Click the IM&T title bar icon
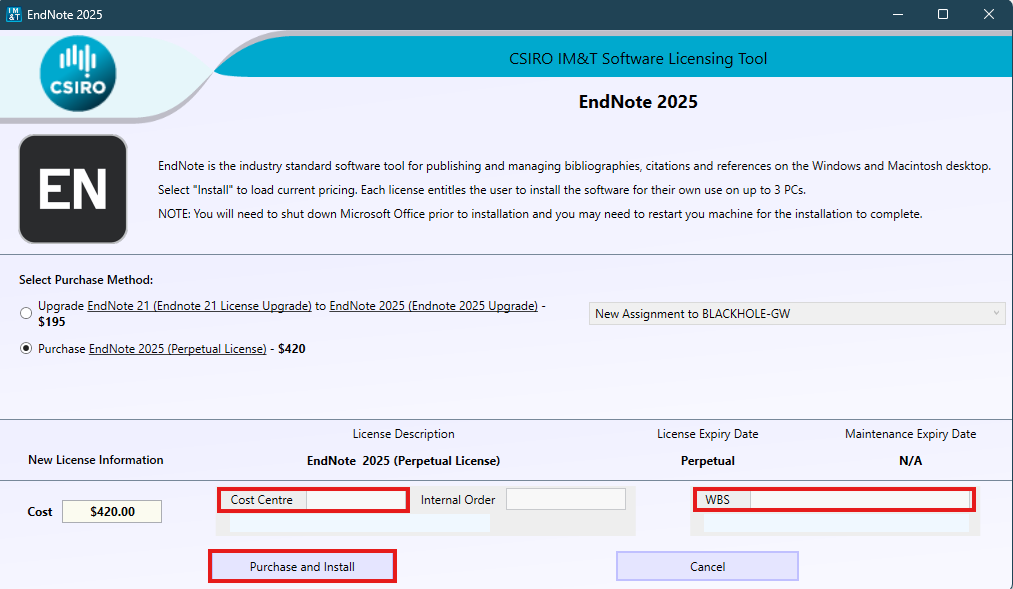1013x589 pixels. point(14,14)
